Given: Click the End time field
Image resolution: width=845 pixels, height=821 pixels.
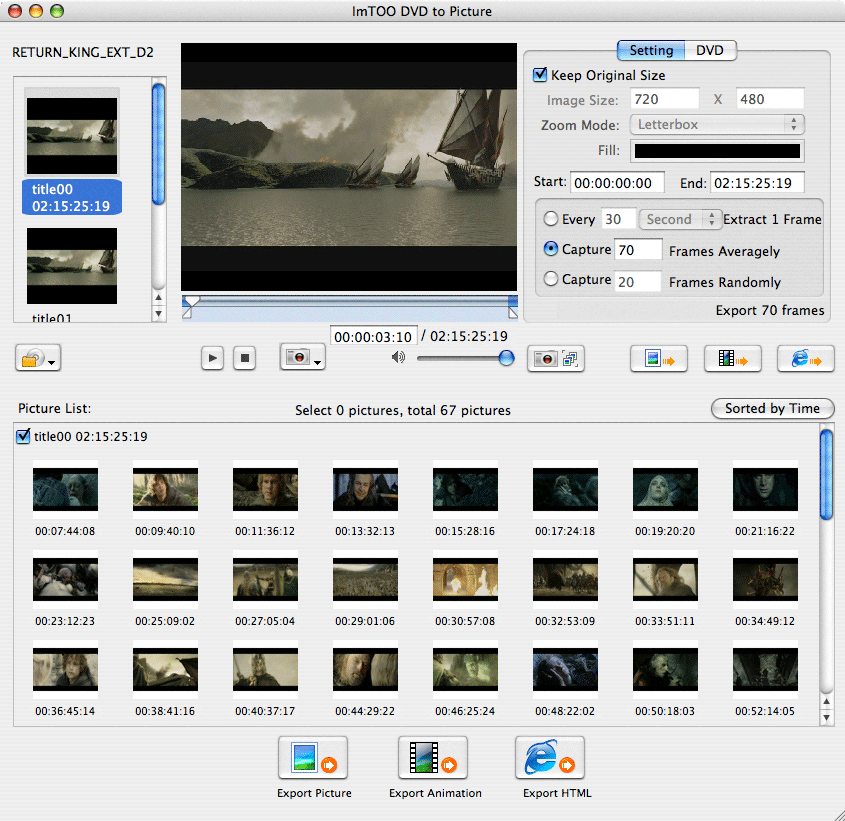Looking at the screenshot, I should (757, 183).
